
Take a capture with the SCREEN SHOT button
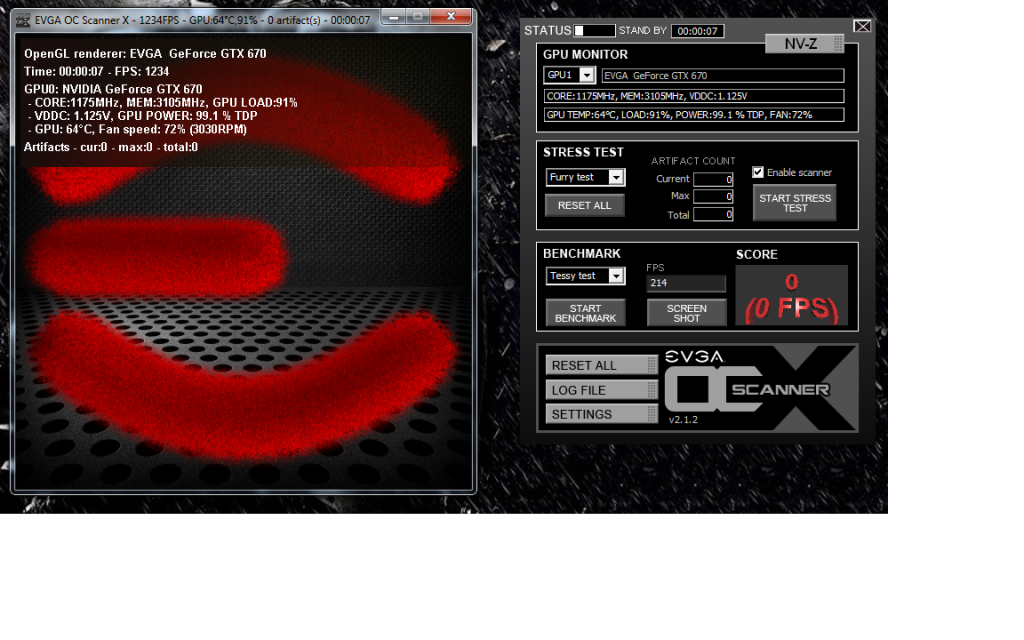(x=686, y=313)
